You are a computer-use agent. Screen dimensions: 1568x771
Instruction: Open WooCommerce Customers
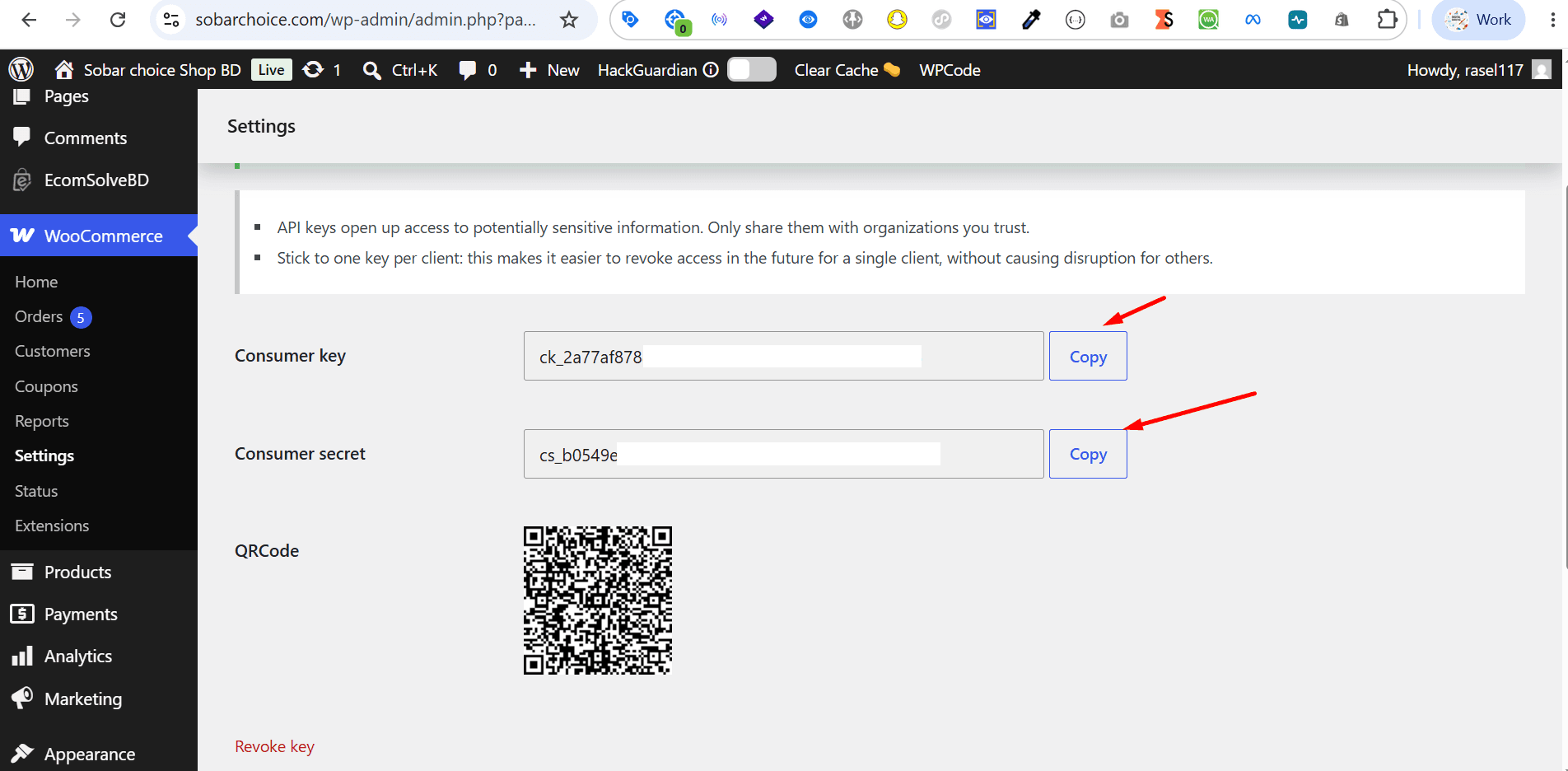pos(53,351)
